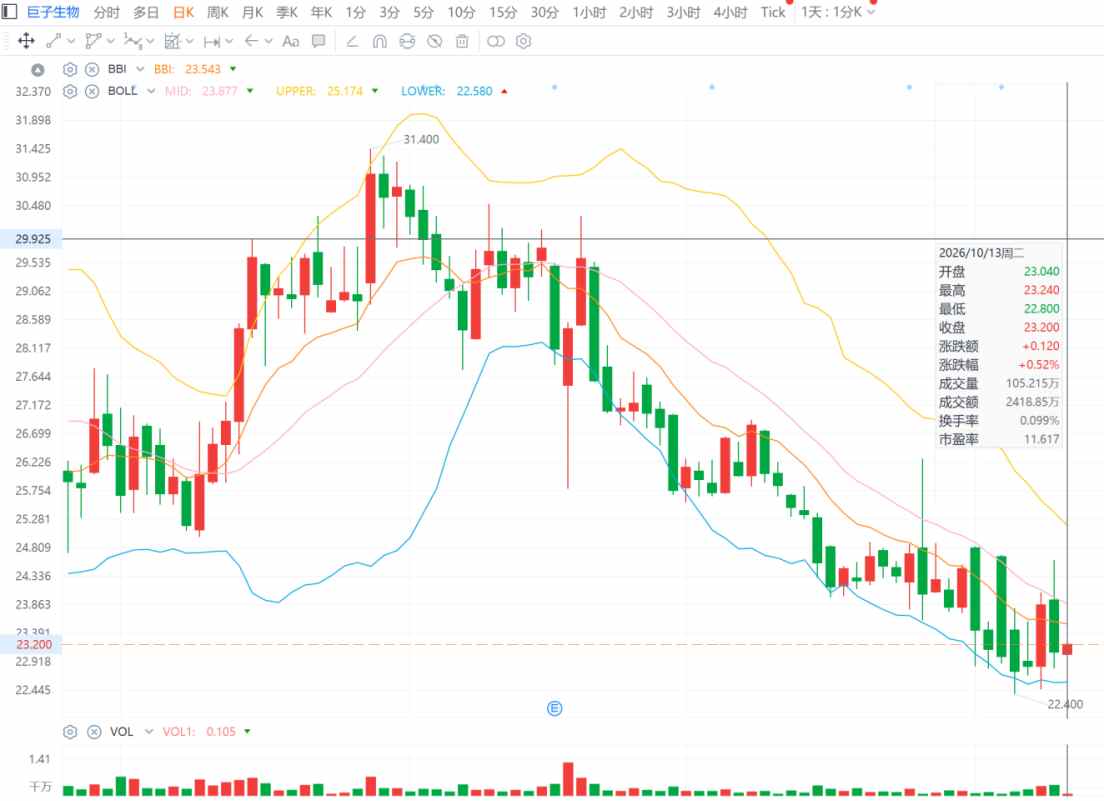Expand the arrow tool options chevron
Screen dimensions: 1104x801
pyautogui.click(x=268, y=42)
